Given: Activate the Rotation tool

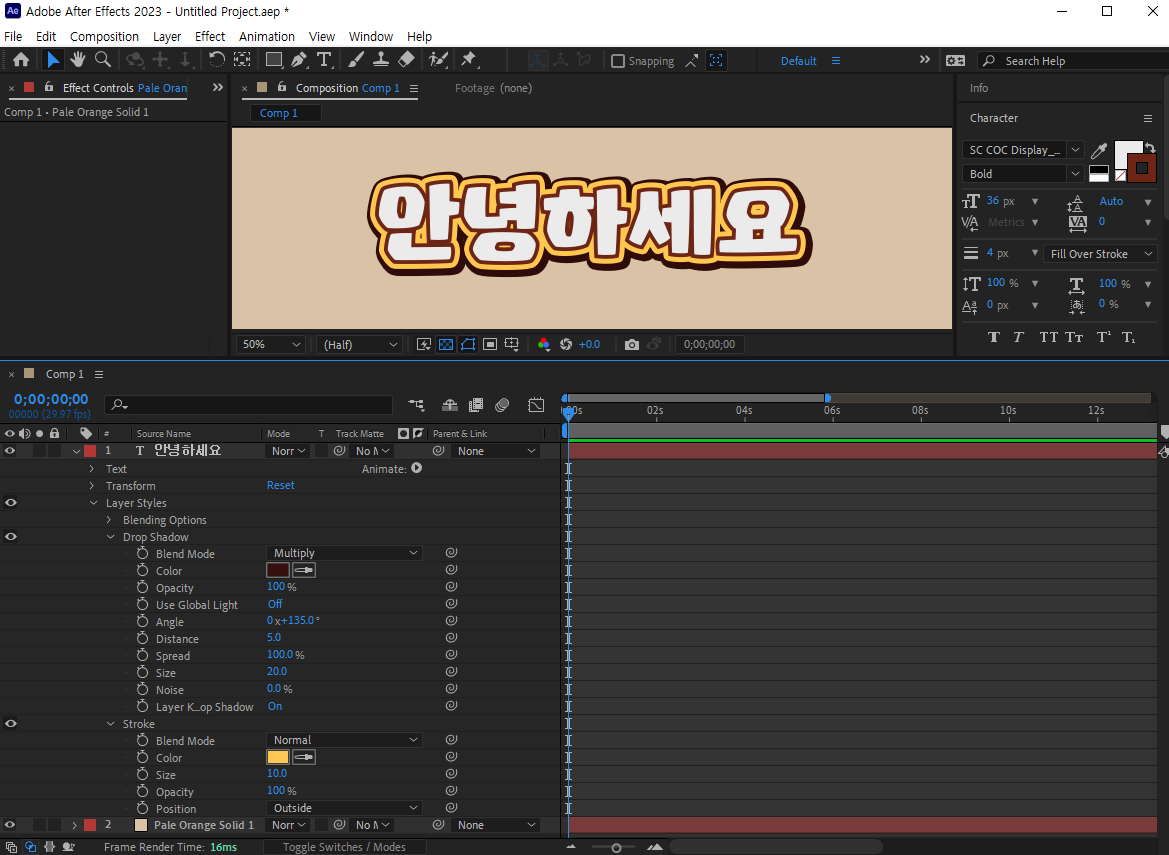Looking at the screenshot, I should [x=218, y=60].
